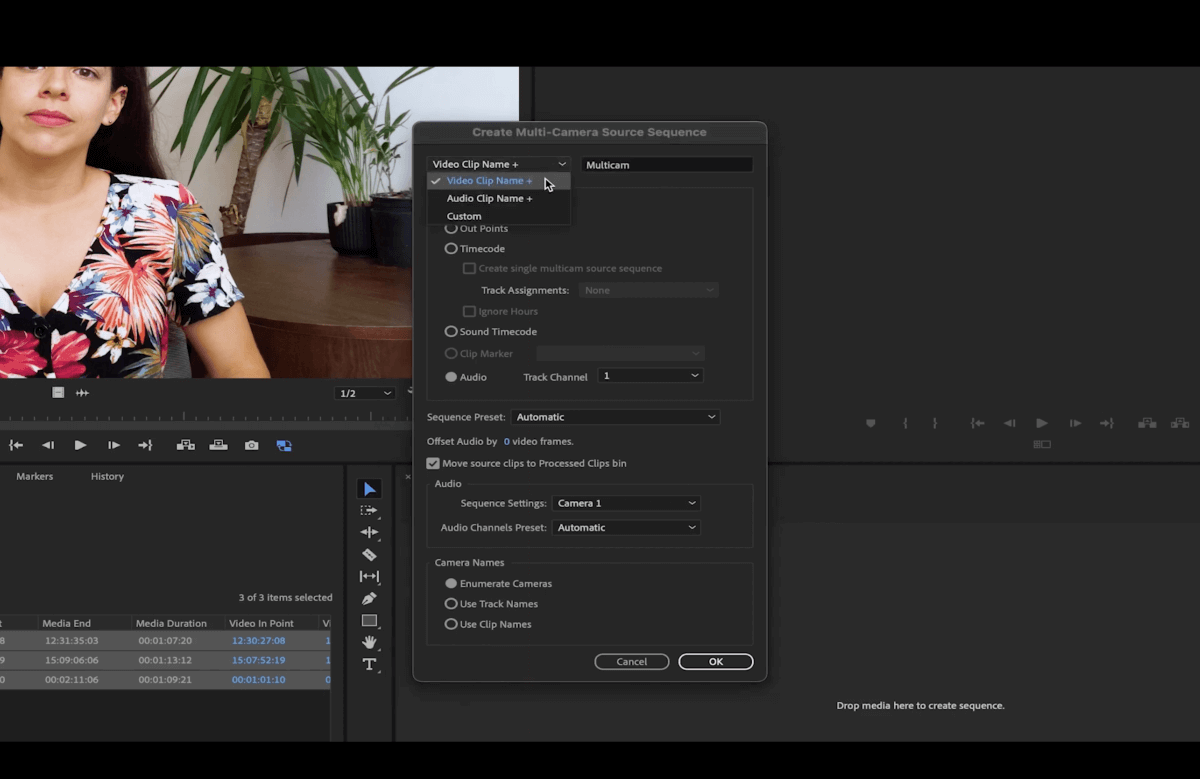Viewport: 1200px width, 779px height.
Task: Select the Slip tool
Action: tap(369, 577)
